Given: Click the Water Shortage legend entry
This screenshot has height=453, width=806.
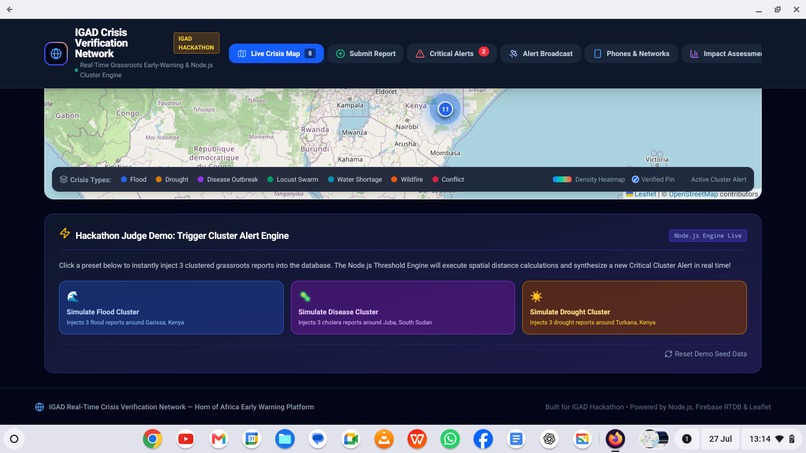Looking at the screenshot, I should (x=355, y=179).
